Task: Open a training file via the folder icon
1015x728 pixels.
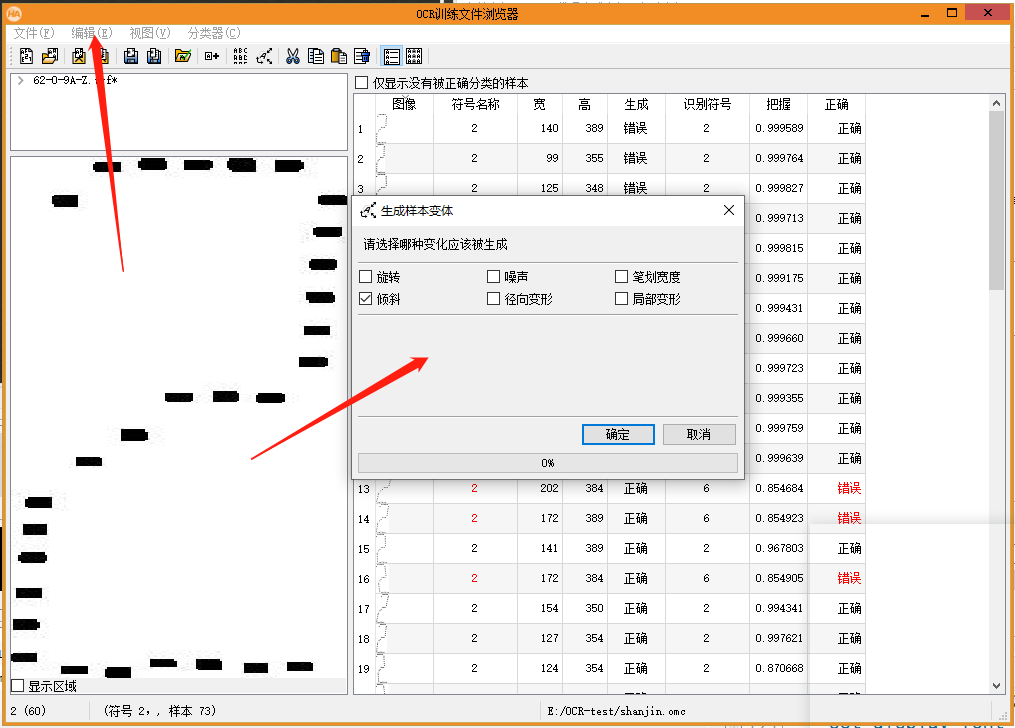Action: click(x=49, y=56)
